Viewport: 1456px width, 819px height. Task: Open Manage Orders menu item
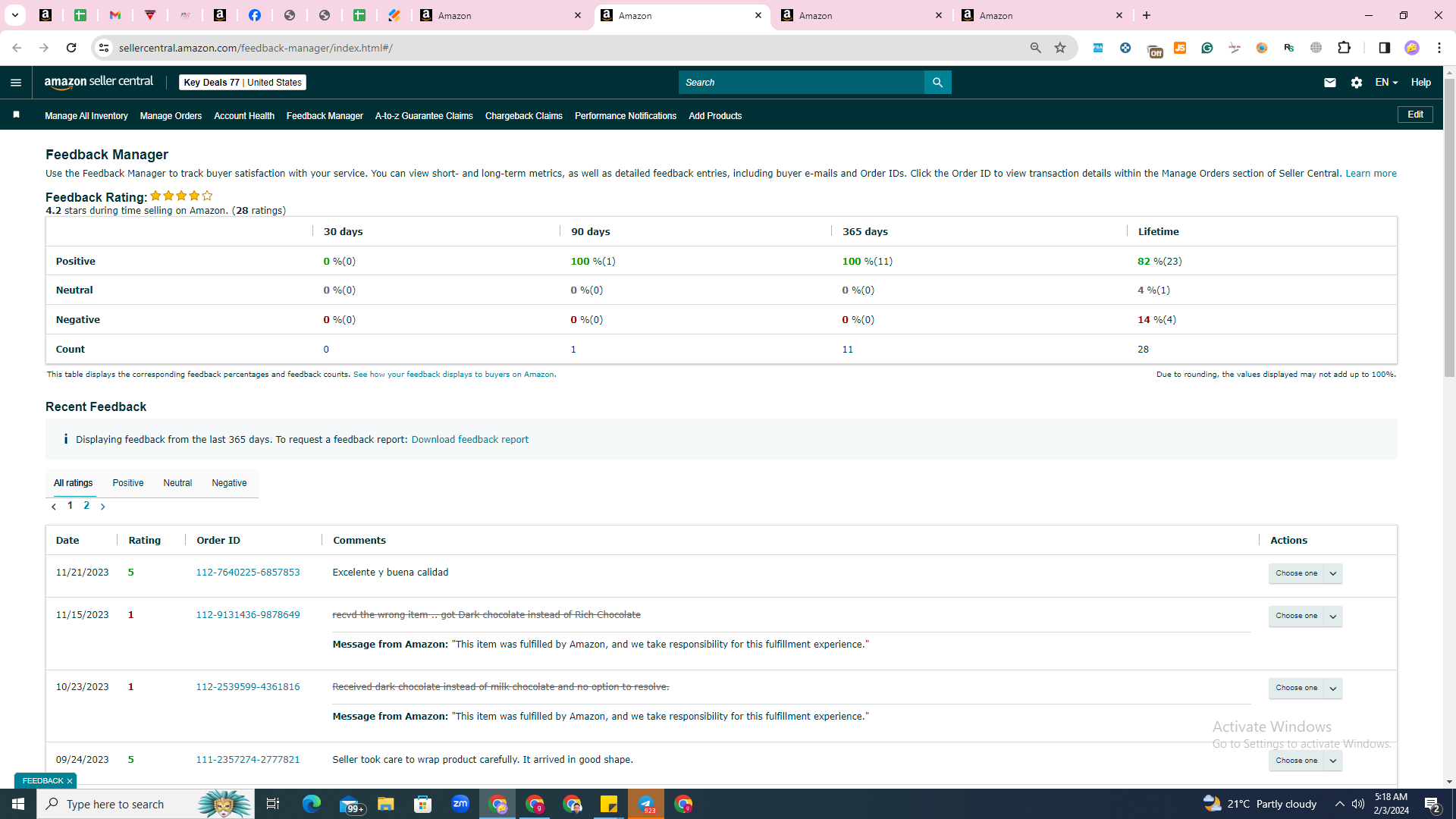click(x=171, y=116)
